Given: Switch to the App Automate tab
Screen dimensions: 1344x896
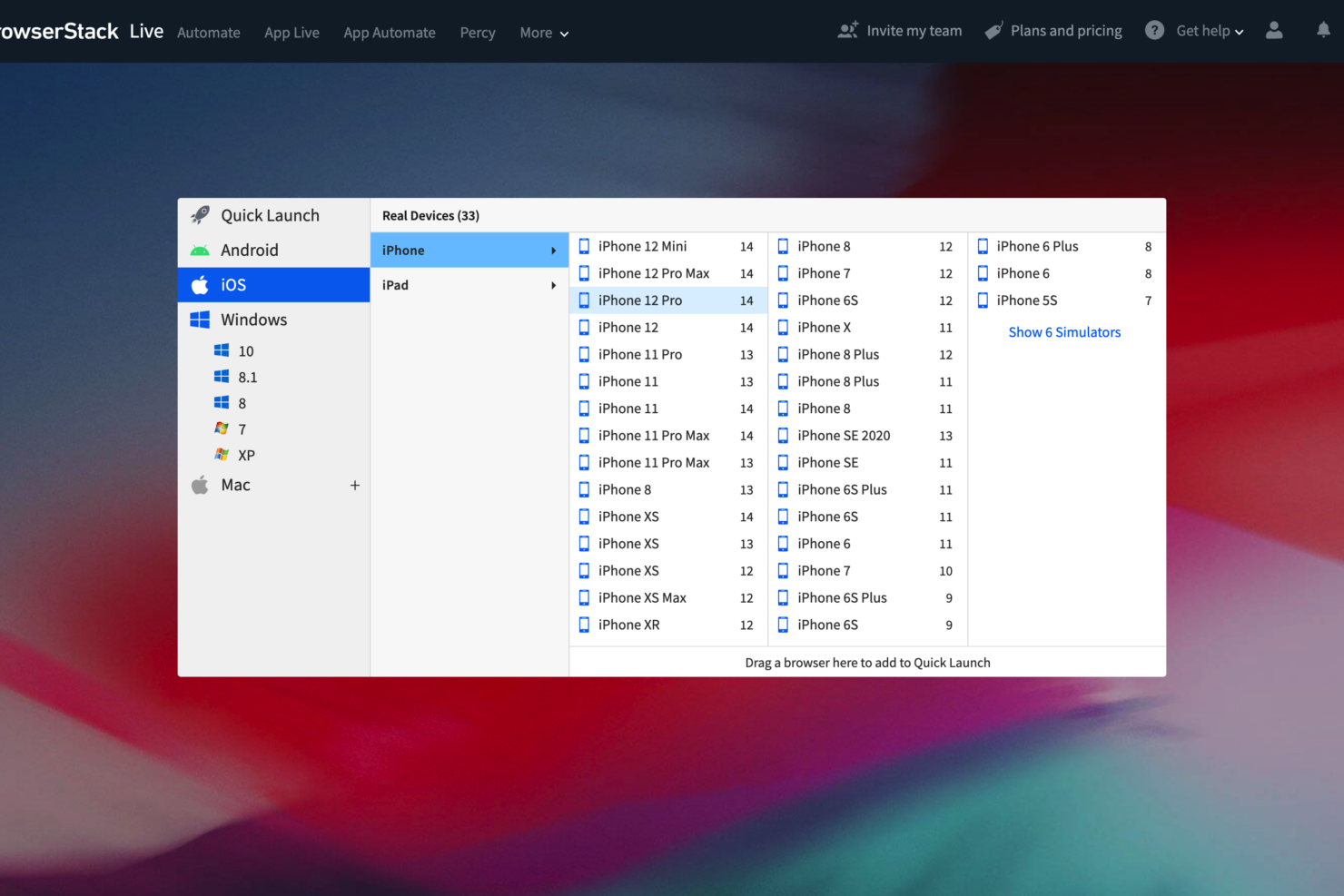Looking at the screenshot, I should click(390, 33).
